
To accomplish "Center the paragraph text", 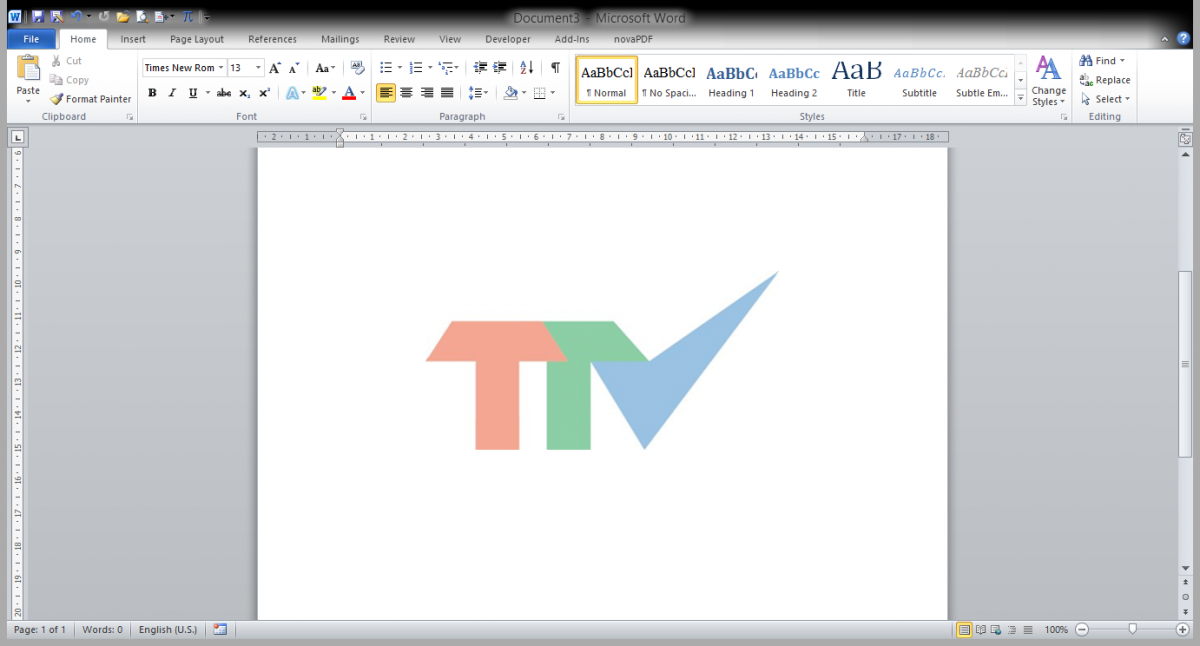I will pyautogui.click(x=406, y=93).
